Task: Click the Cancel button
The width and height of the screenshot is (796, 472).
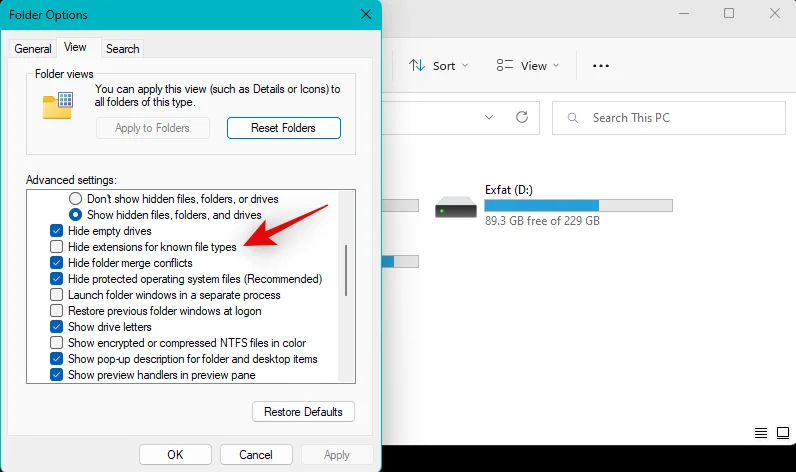Action: point(256,455)
